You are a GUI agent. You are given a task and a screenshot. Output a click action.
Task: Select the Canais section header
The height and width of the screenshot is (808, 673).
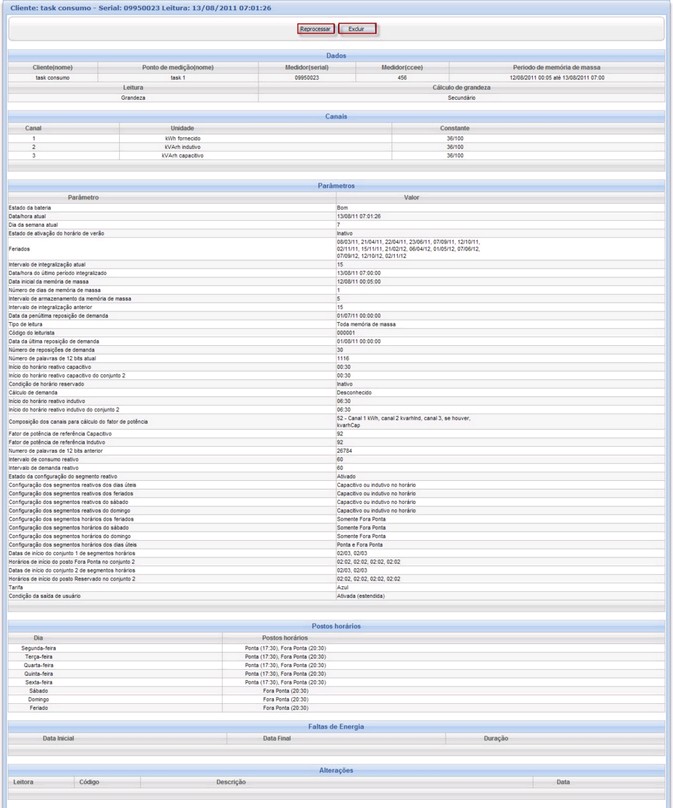[336, 116]
